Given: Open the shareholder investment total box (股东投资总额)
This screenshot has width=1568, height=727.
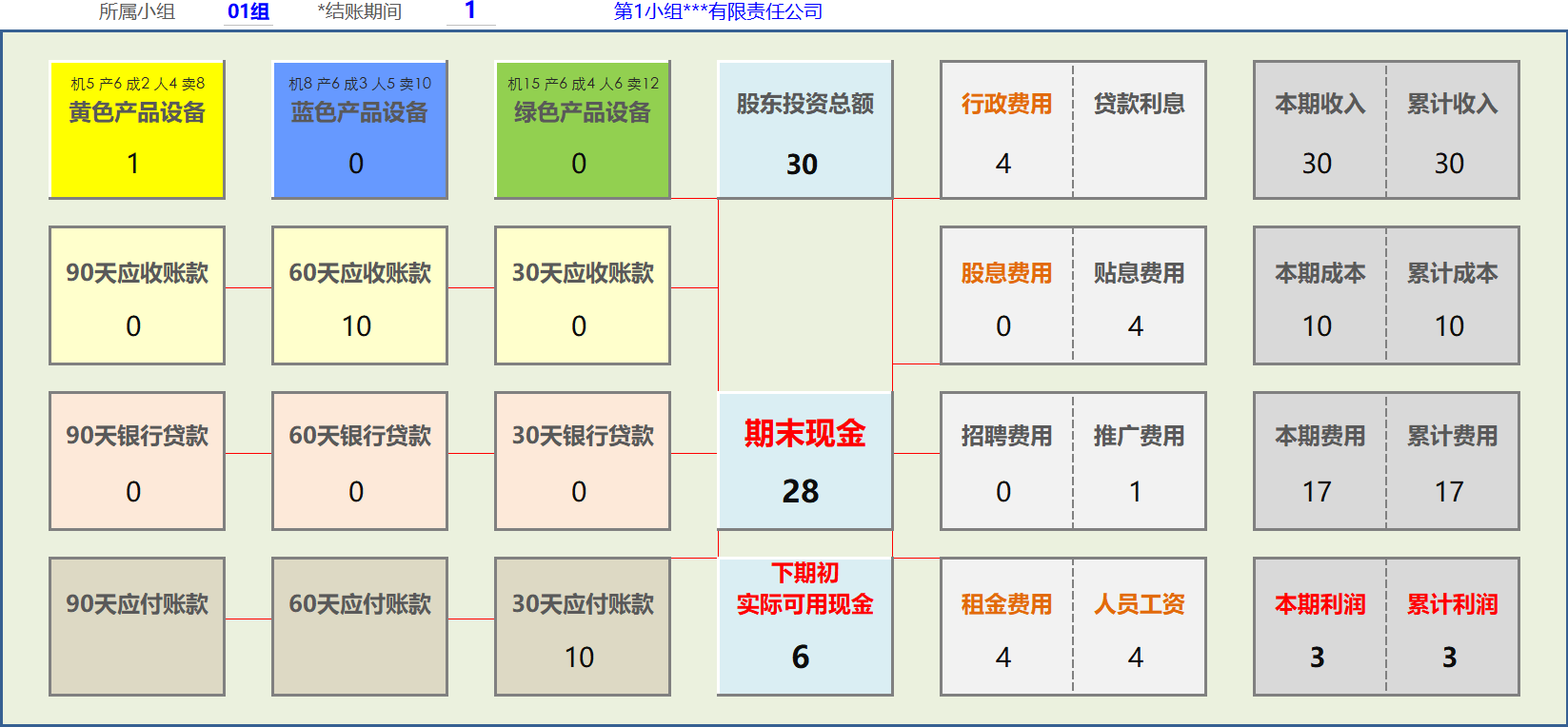Looking at the screenshot, I should click(804, 130).
